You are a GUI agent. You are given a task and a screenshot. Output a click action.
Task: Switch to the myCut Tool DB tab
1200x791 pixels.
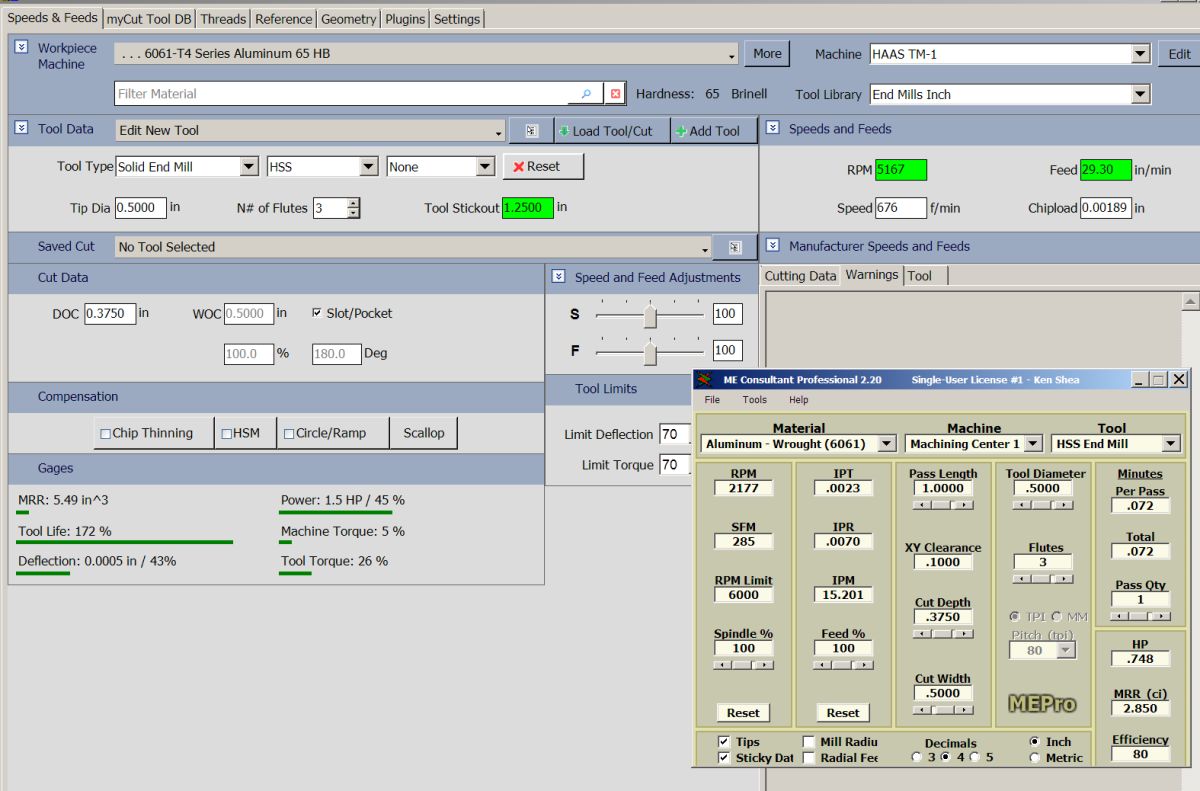[150, 19]
